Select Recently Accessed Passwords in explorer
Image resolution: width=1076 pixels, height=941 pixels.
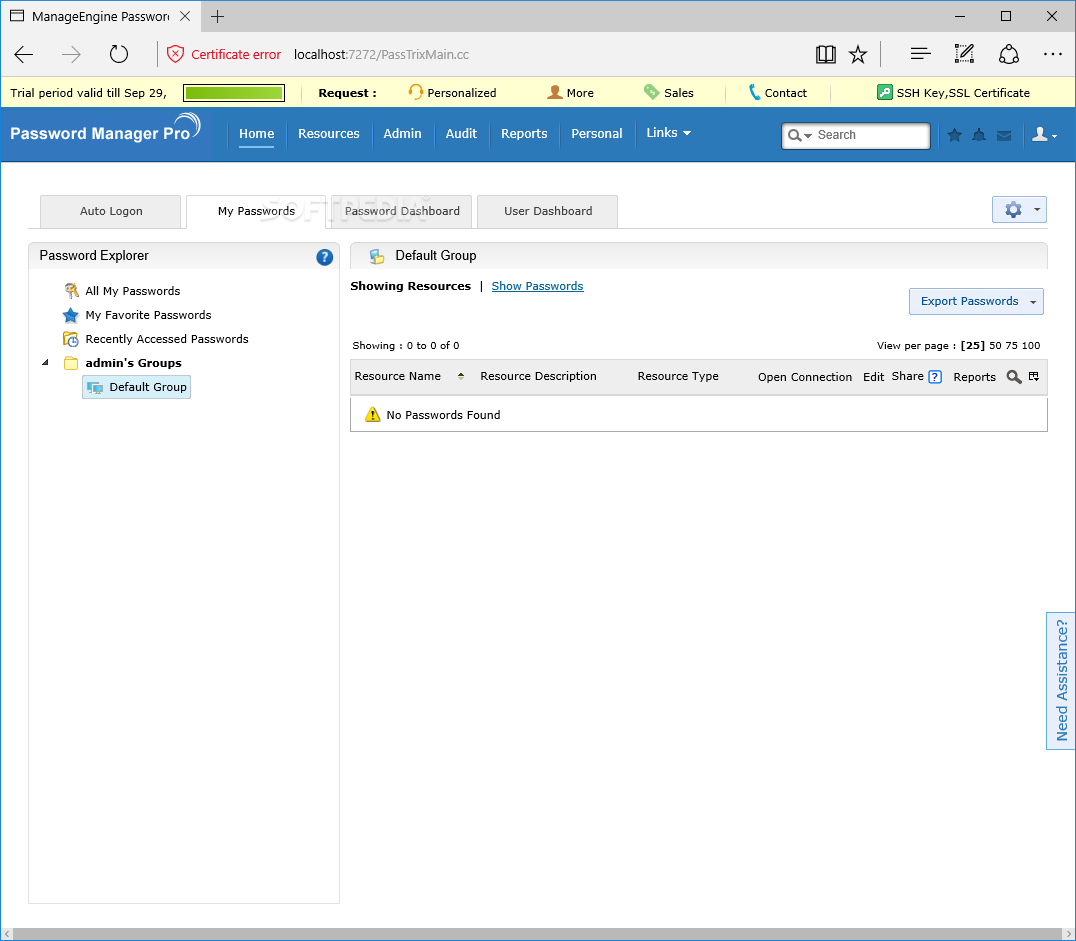[x=167, y=339]
